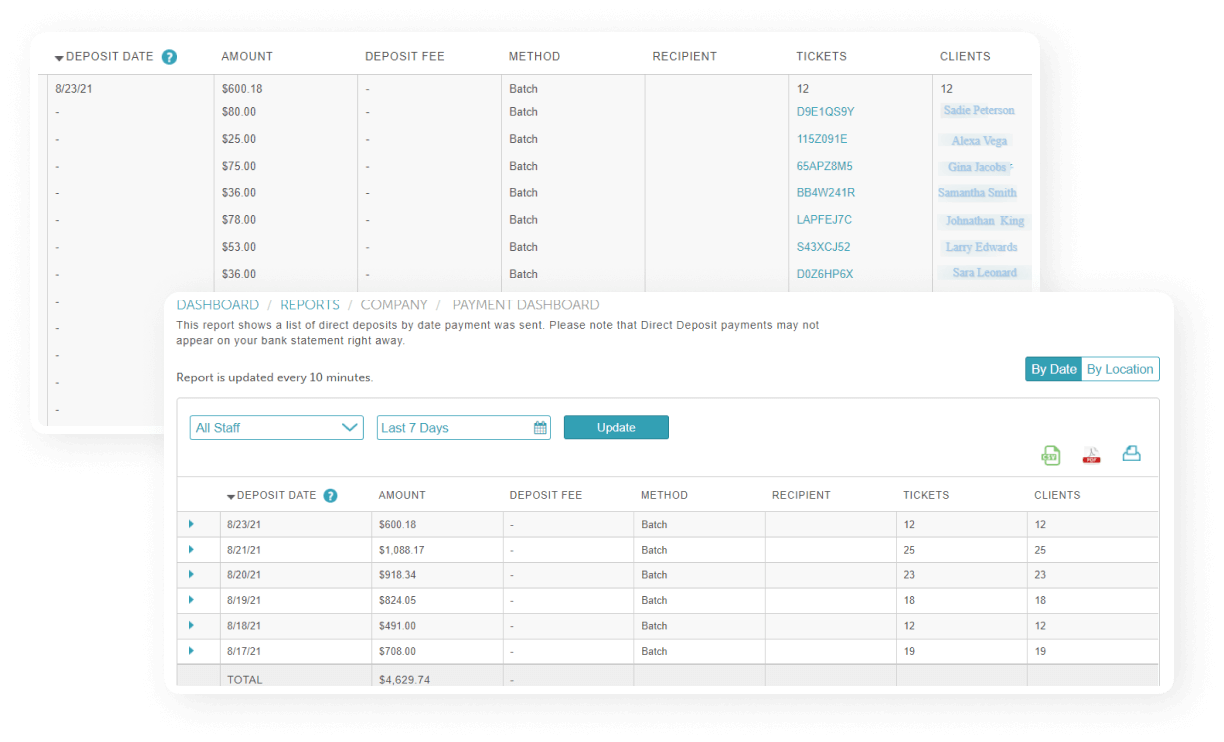Open ticket LAPFEJ7C link
Viewport: 1224px width, 742px height.
824,219
